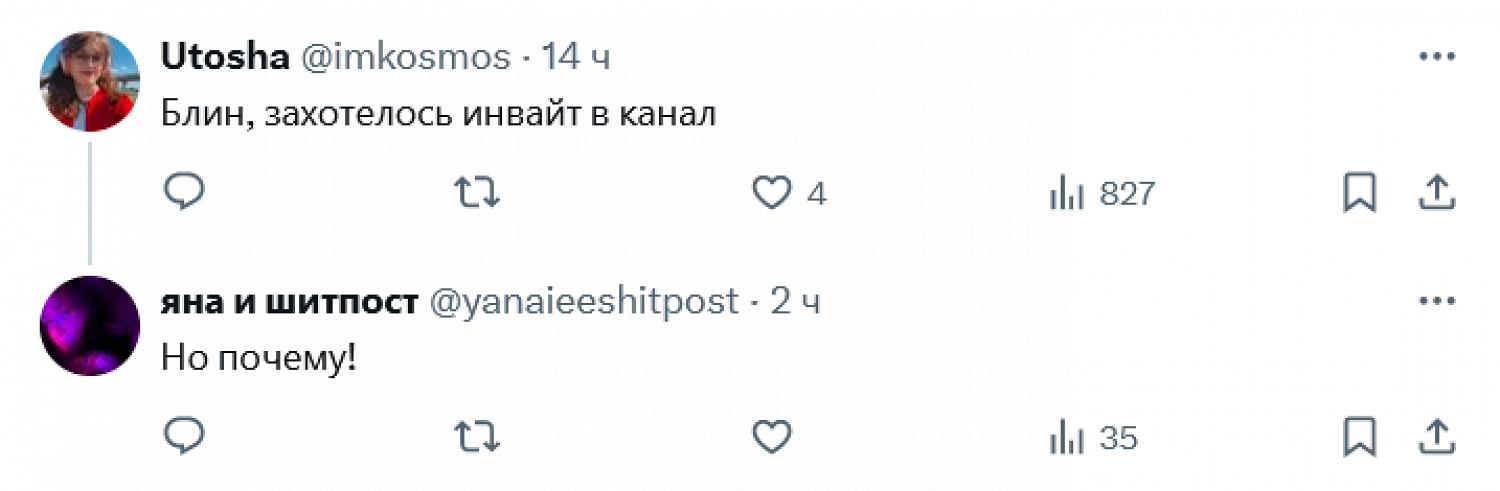View analytics showing 35 views
The height and width of the screenshot is (491, 1500).
click(1093, 437)
